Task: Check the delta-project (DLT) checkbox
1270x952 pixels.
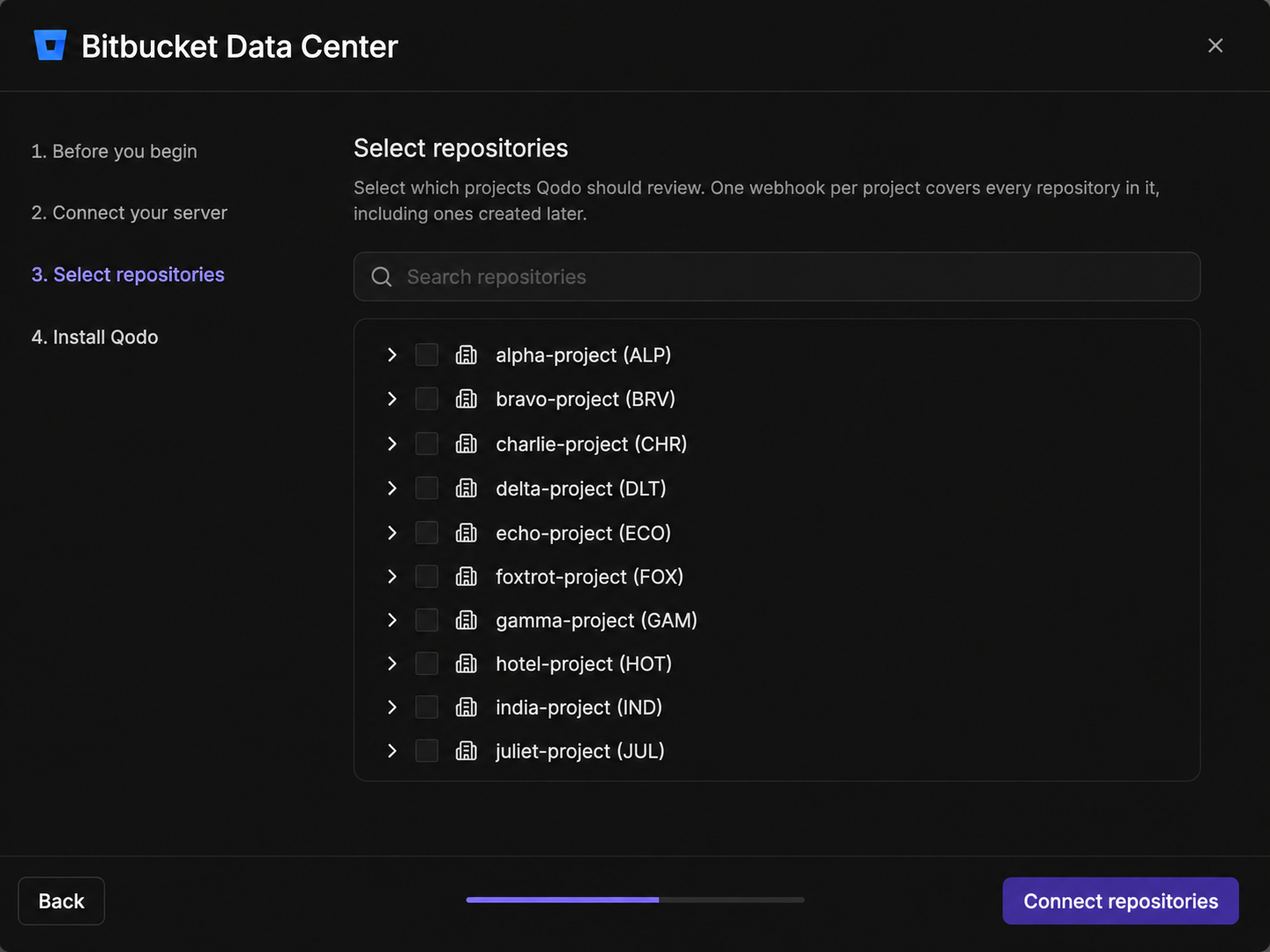Action: [x=427, y=488]
